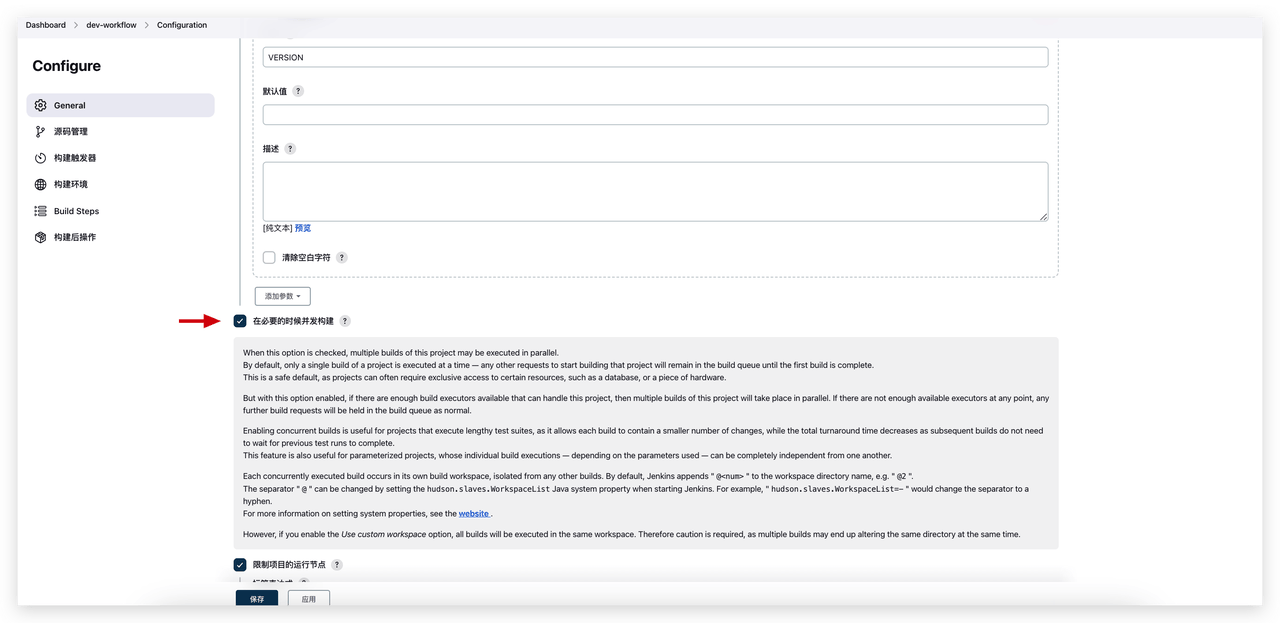Click into the 默认值 input field
The height and width of the screenshot is (623, 1280).
pyautogui.click(x=655, y=115)
